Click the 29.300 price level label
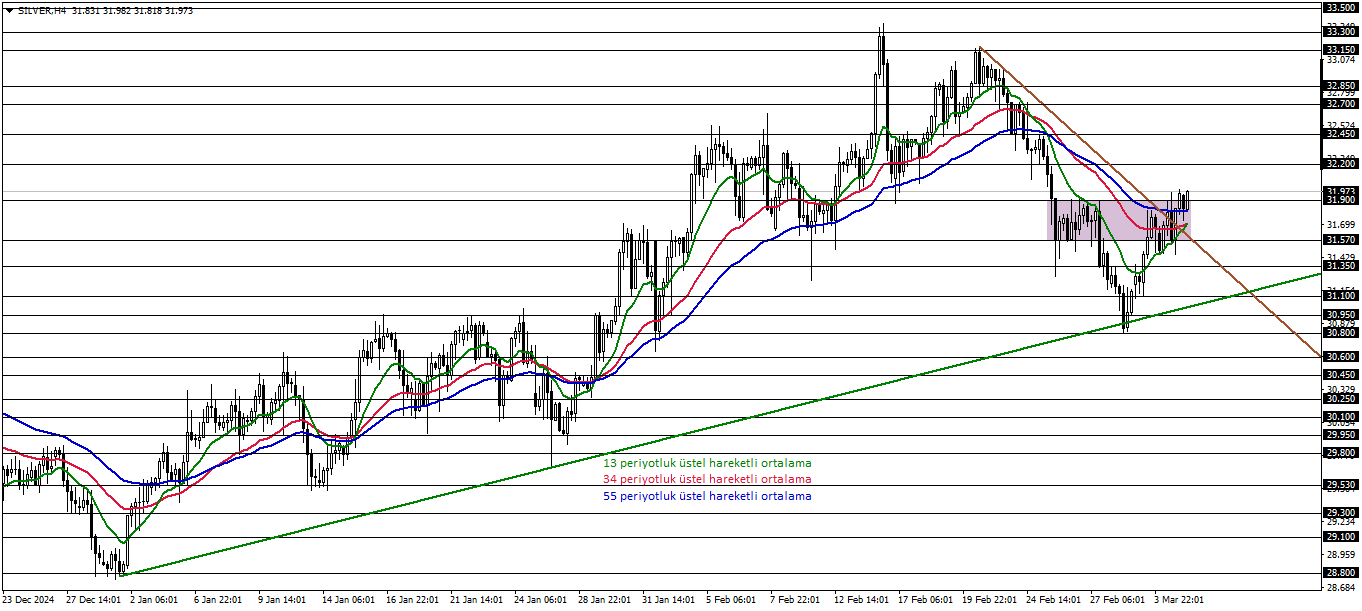The image size is (1362, 611). click(1340, 513)
